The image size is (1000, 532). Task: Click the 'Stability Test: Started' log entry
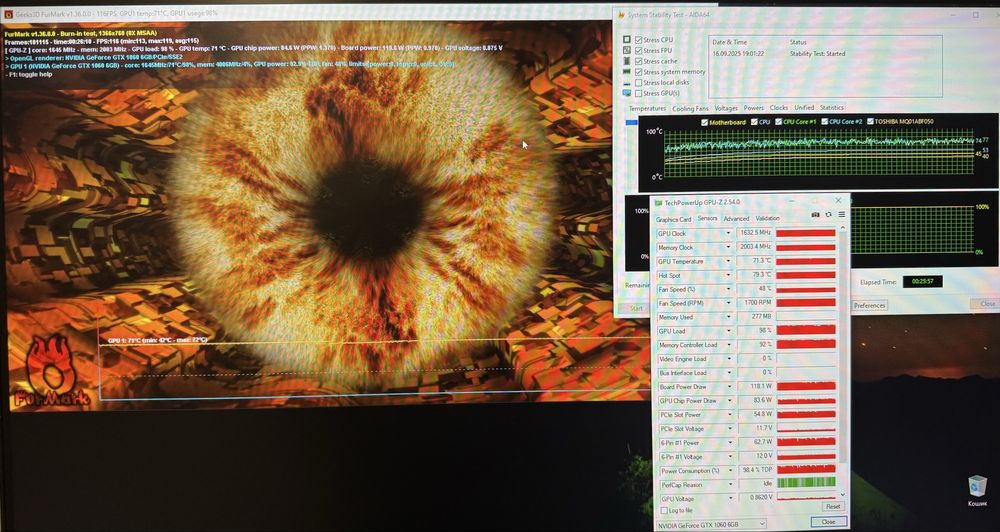pos(817,54)
